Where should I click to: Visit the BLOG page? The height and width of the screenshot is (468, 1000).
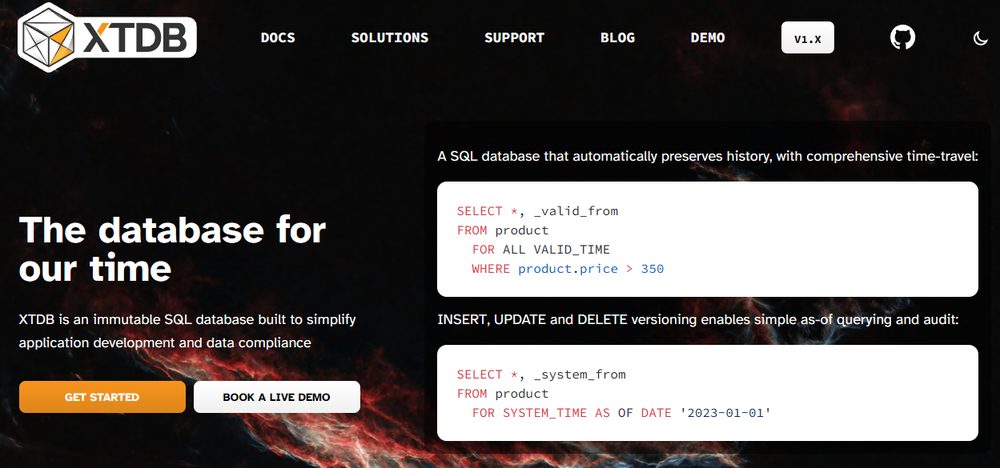(x=617, y=38)
